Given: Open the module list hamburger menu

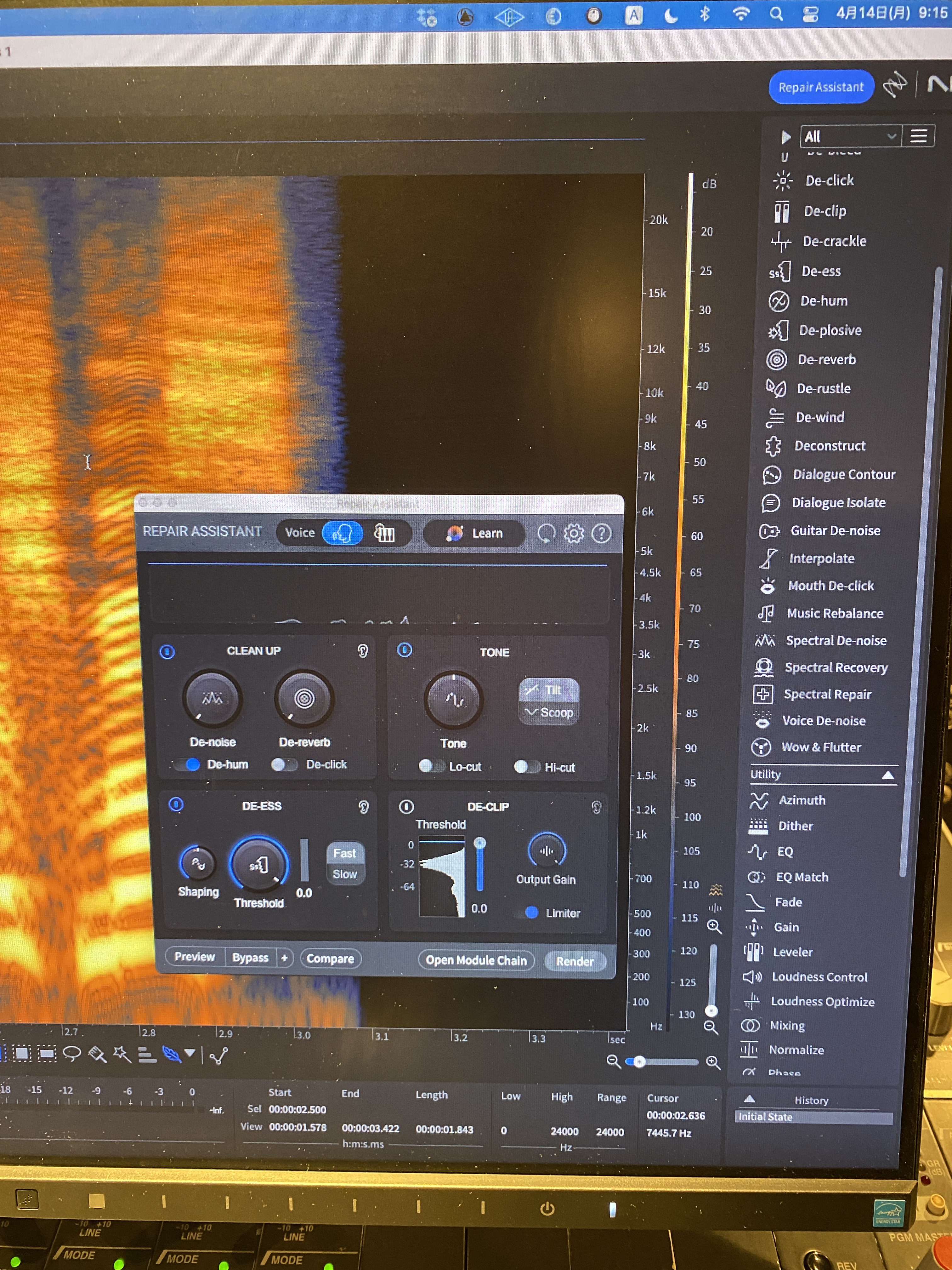Looking at the screenshot, I should pos(918,136).
